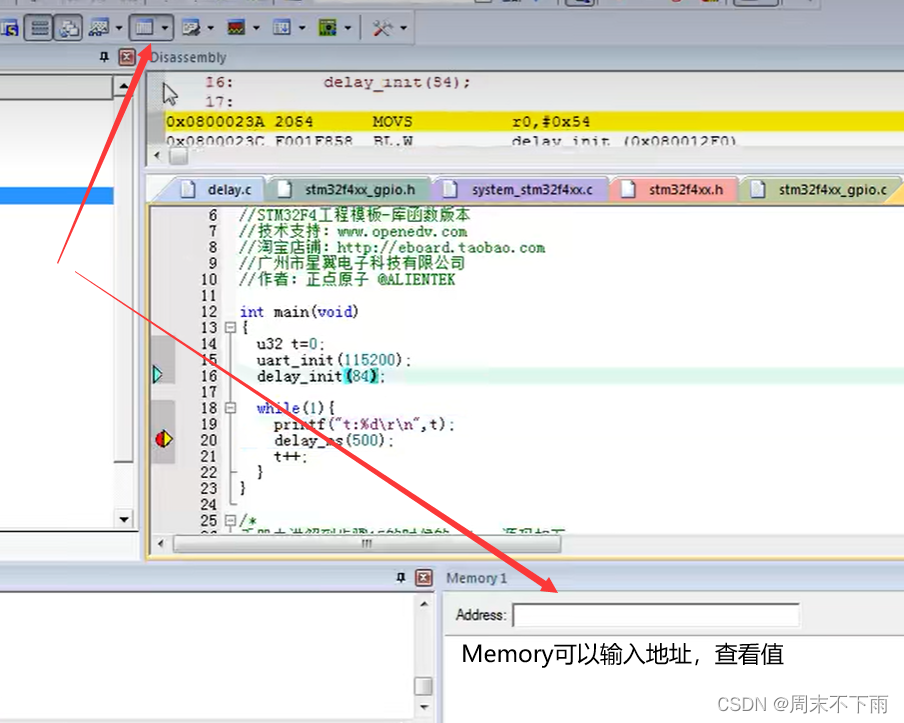Screen dimensions: 904x723
Task: Click the Trace Windows toolbar icon
Action: [x=282, y=28]
